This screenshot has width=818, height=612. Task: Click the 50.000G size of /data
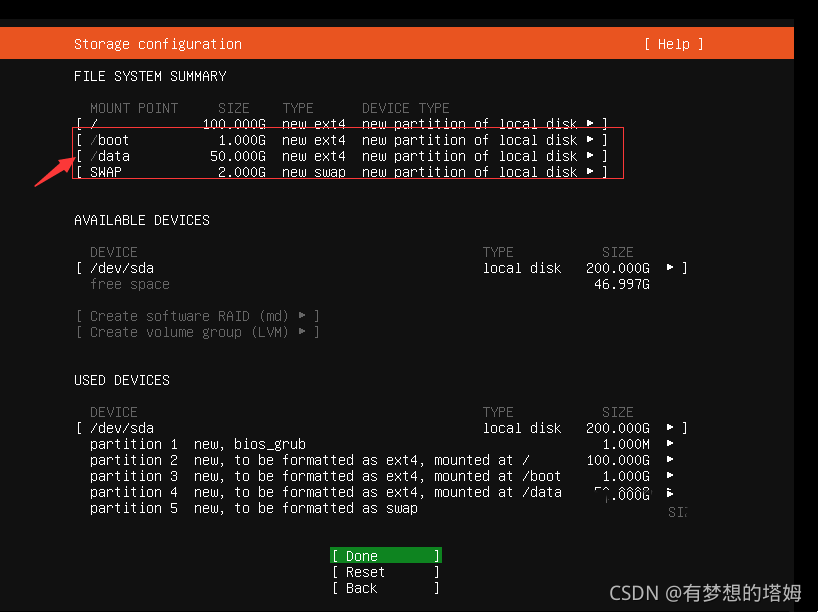tap(238, 156)
